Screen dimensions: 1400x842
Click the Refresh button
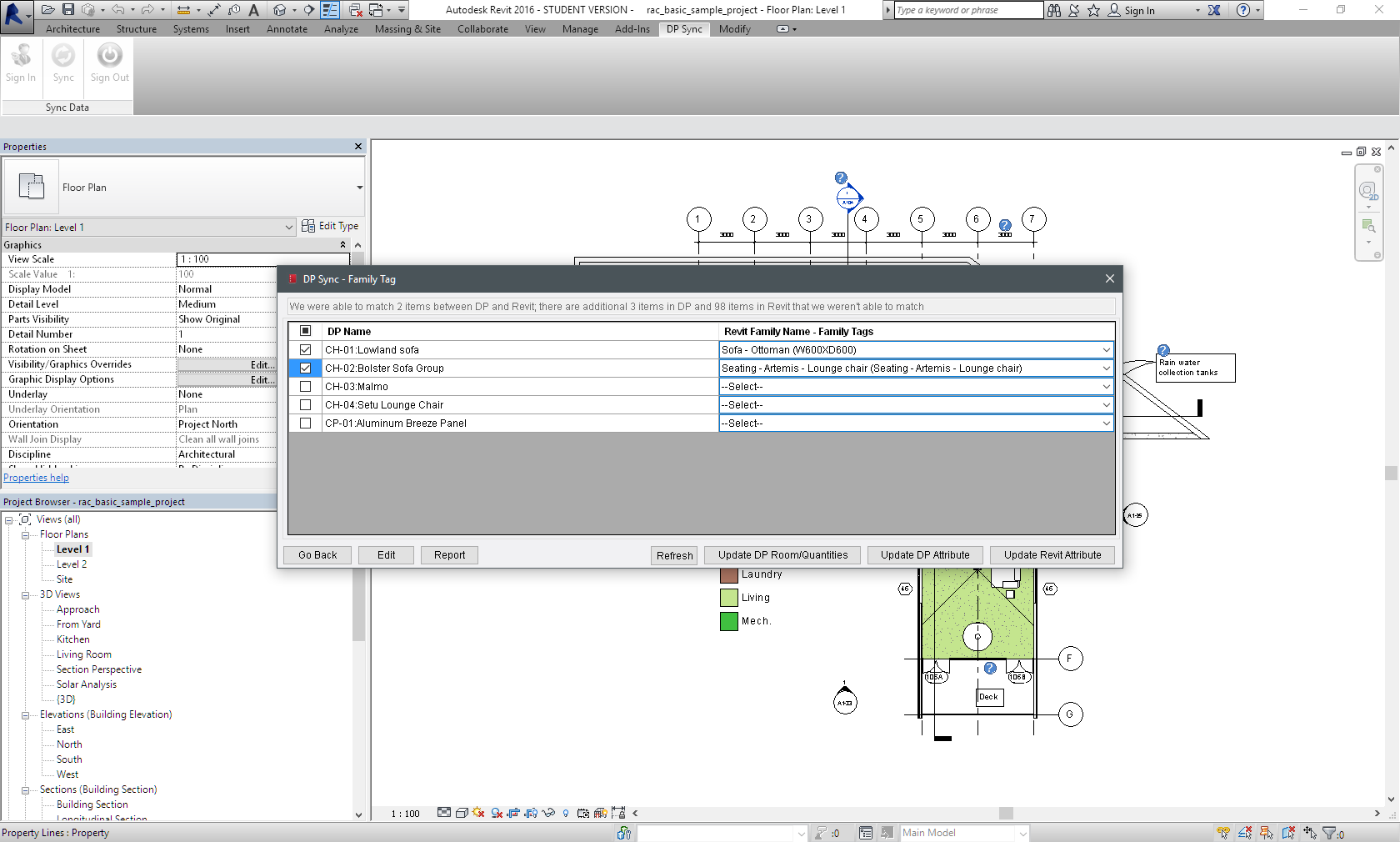point(674,555)
